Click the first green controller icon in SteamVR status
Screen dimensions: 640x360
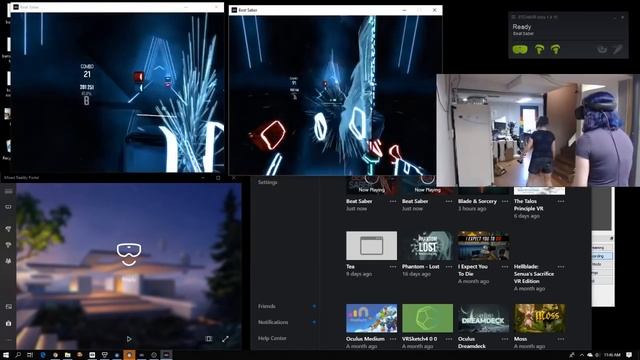(x=539, y=50)
